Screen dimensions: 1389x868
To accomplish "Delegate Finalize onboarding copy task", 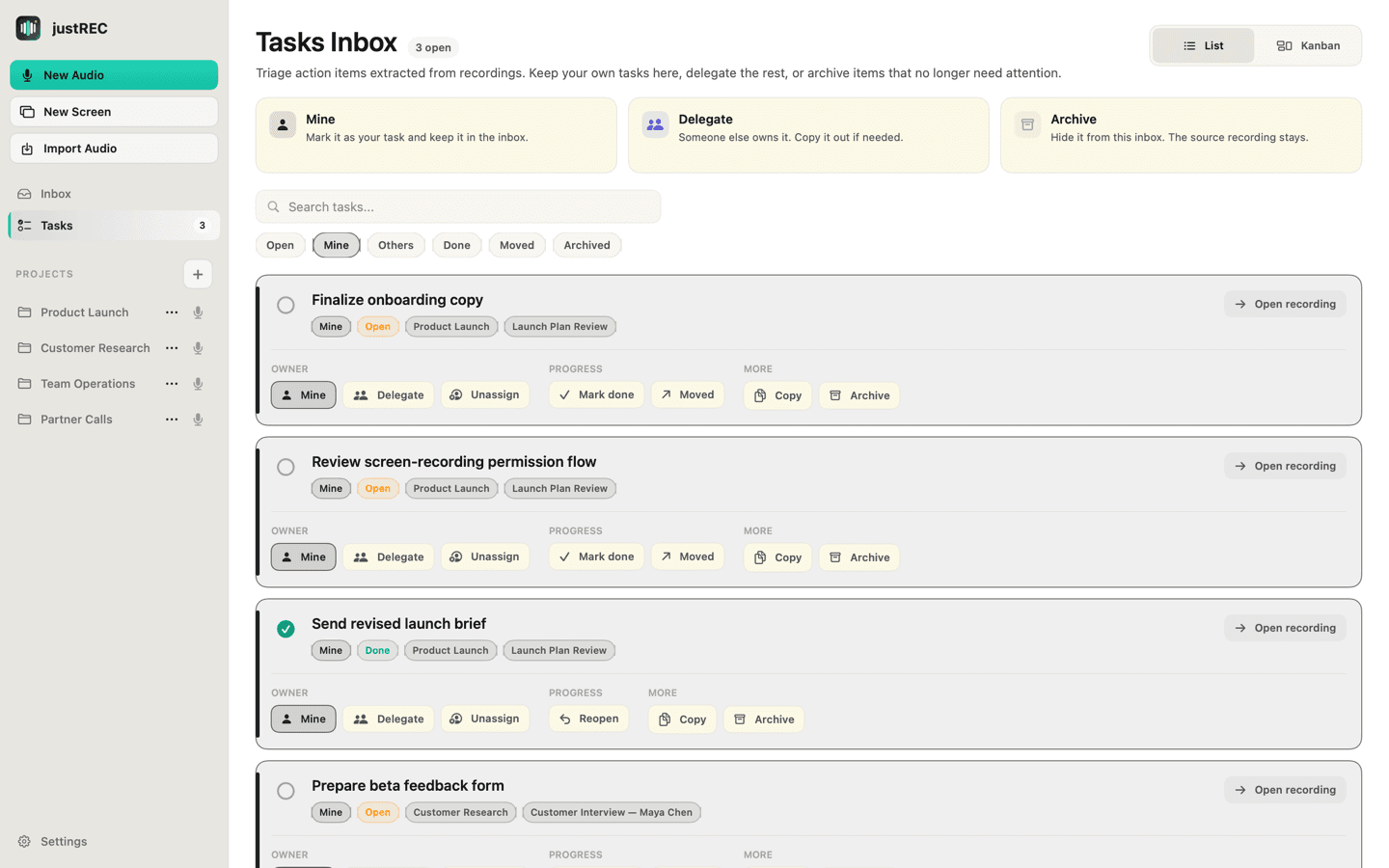I will pos(389,395).
